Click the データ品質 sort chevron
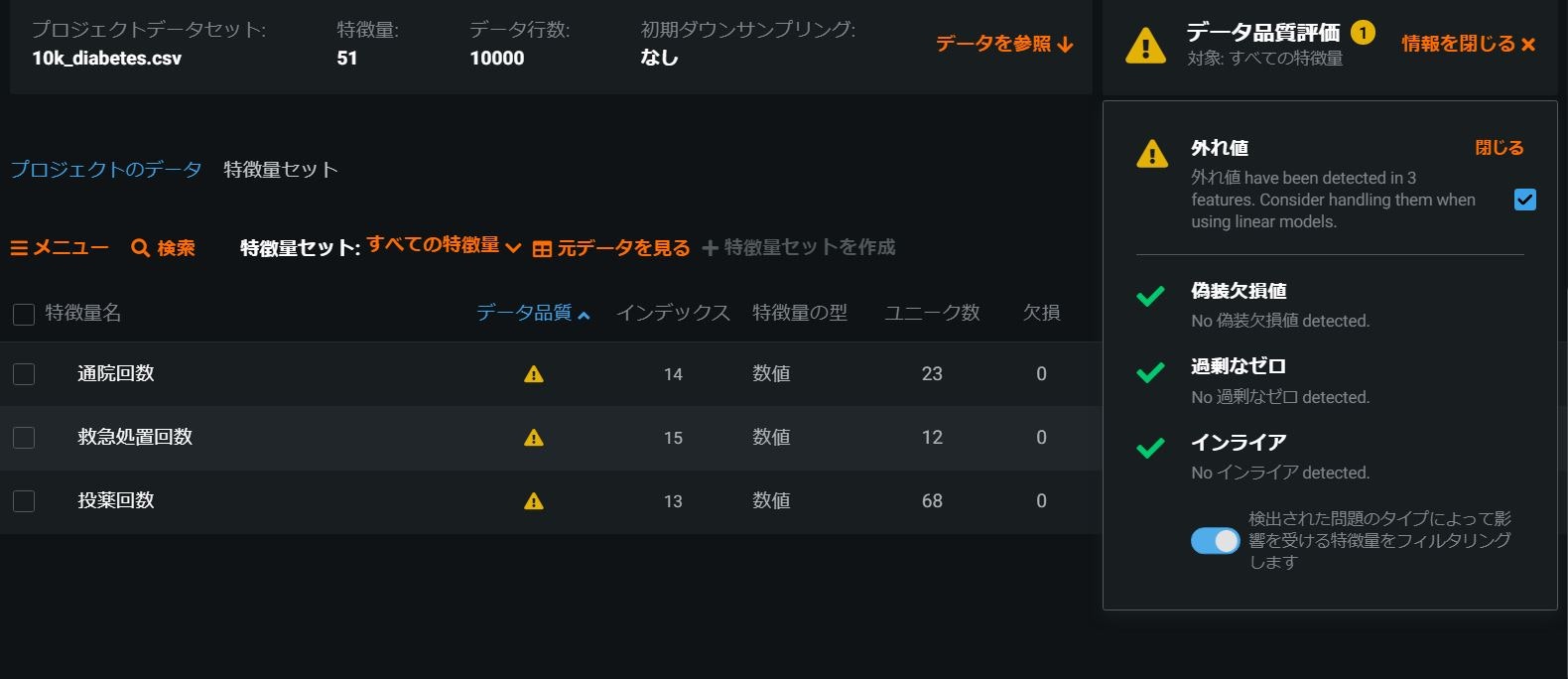The height and width of the screenshot is (679, 1568). pos(585,315)
